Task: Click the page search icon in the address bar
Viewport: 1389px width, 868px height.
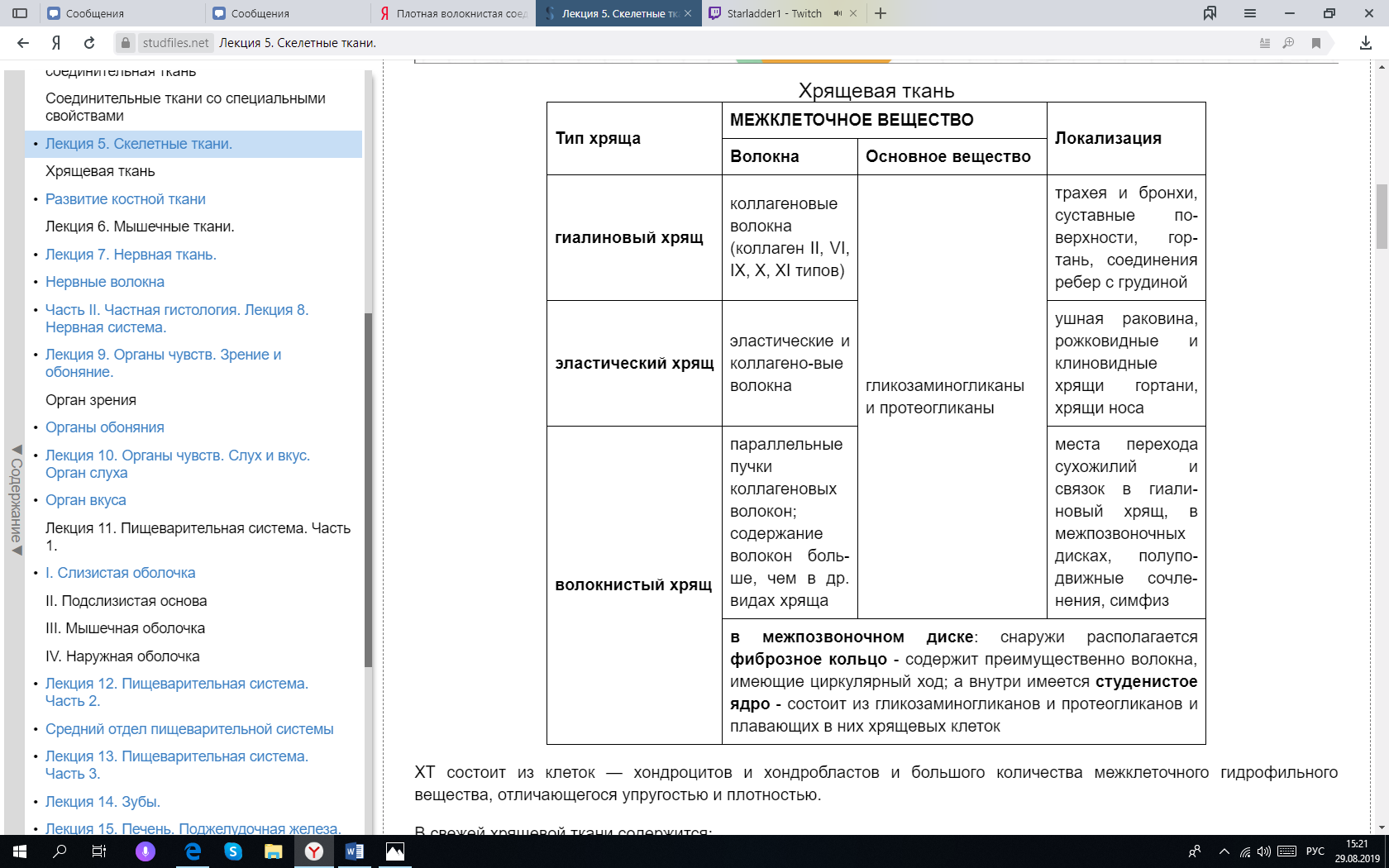Action: point(1288,43)
